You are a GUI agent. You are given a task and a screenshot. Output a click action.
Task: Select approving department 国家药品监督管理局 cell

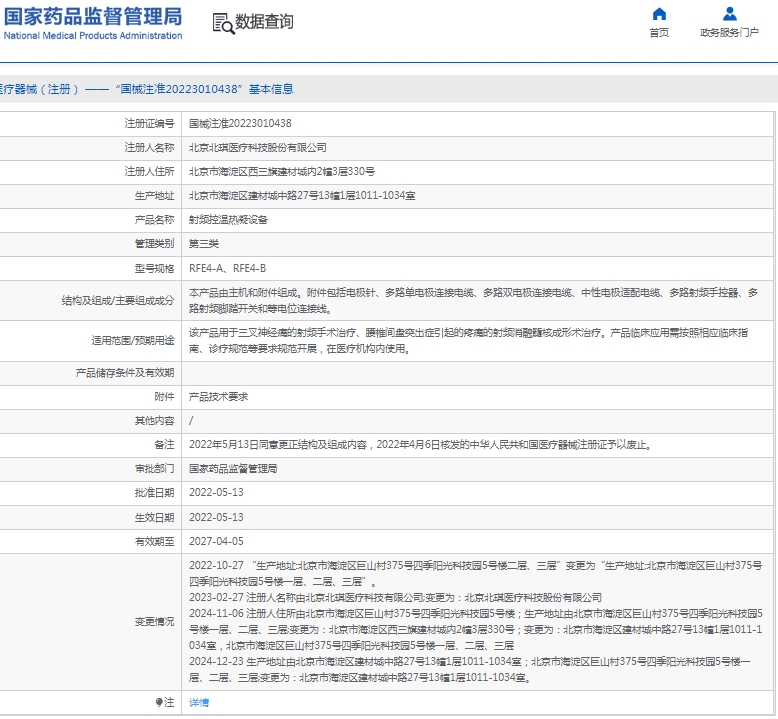[x=233, y=468]
